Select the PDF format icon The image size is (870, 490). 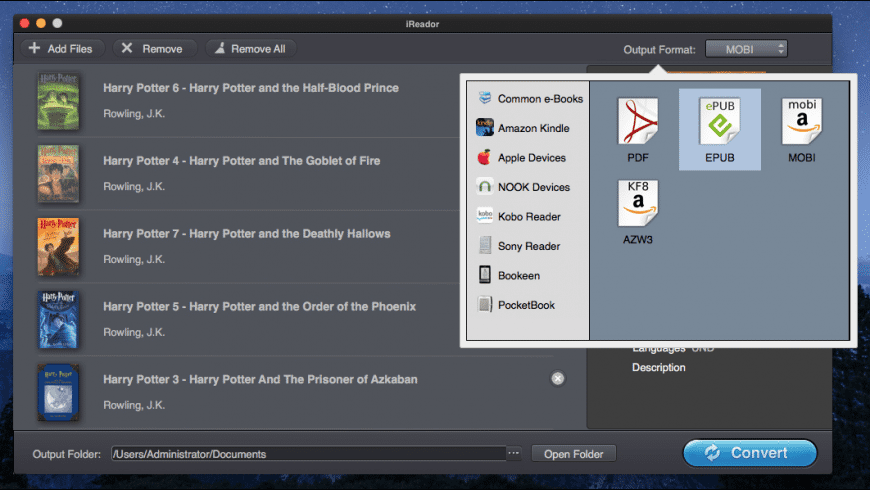[x=638, y=121]
